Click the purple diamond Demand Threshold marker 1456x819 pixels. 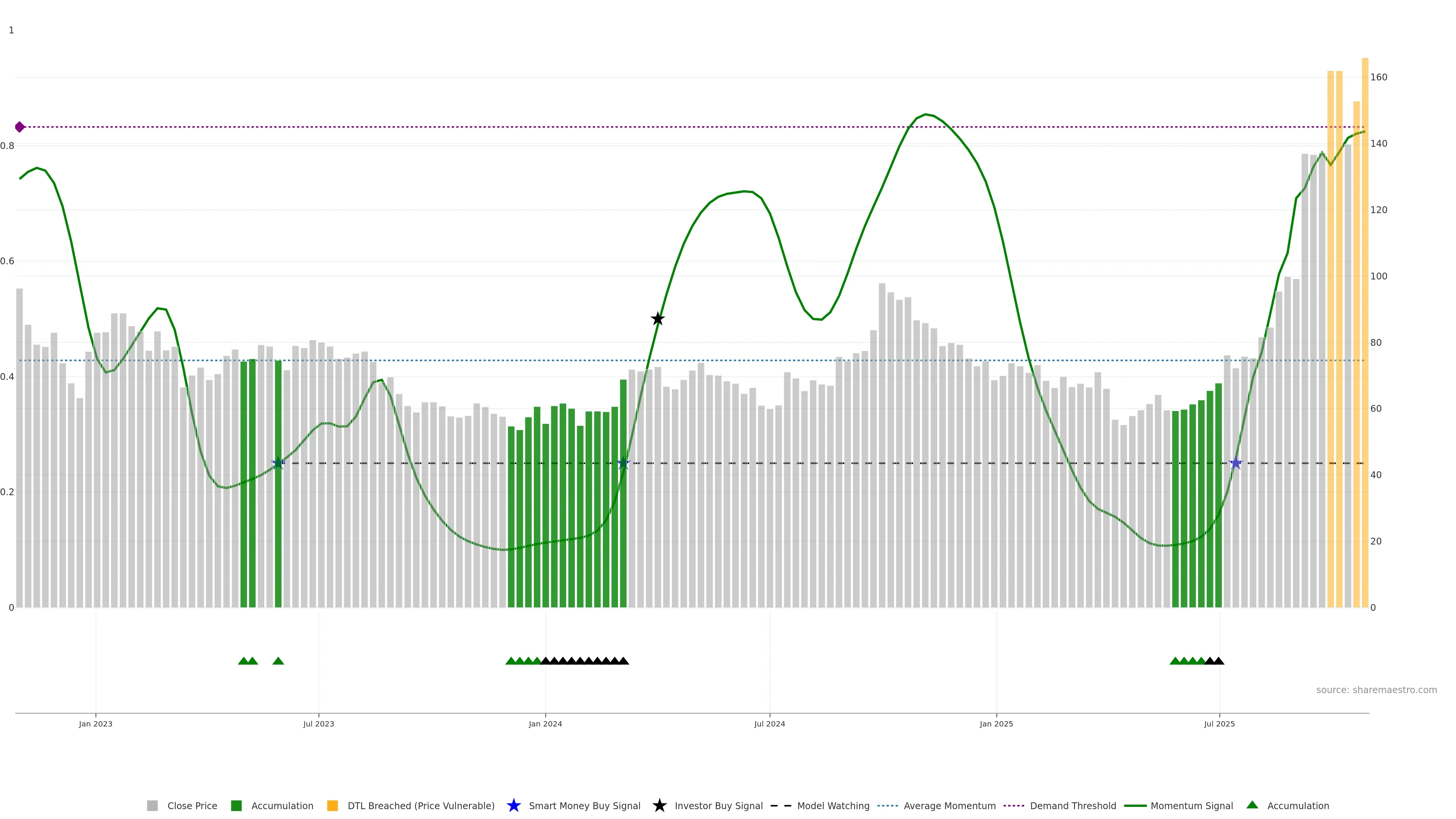(20, 127)
